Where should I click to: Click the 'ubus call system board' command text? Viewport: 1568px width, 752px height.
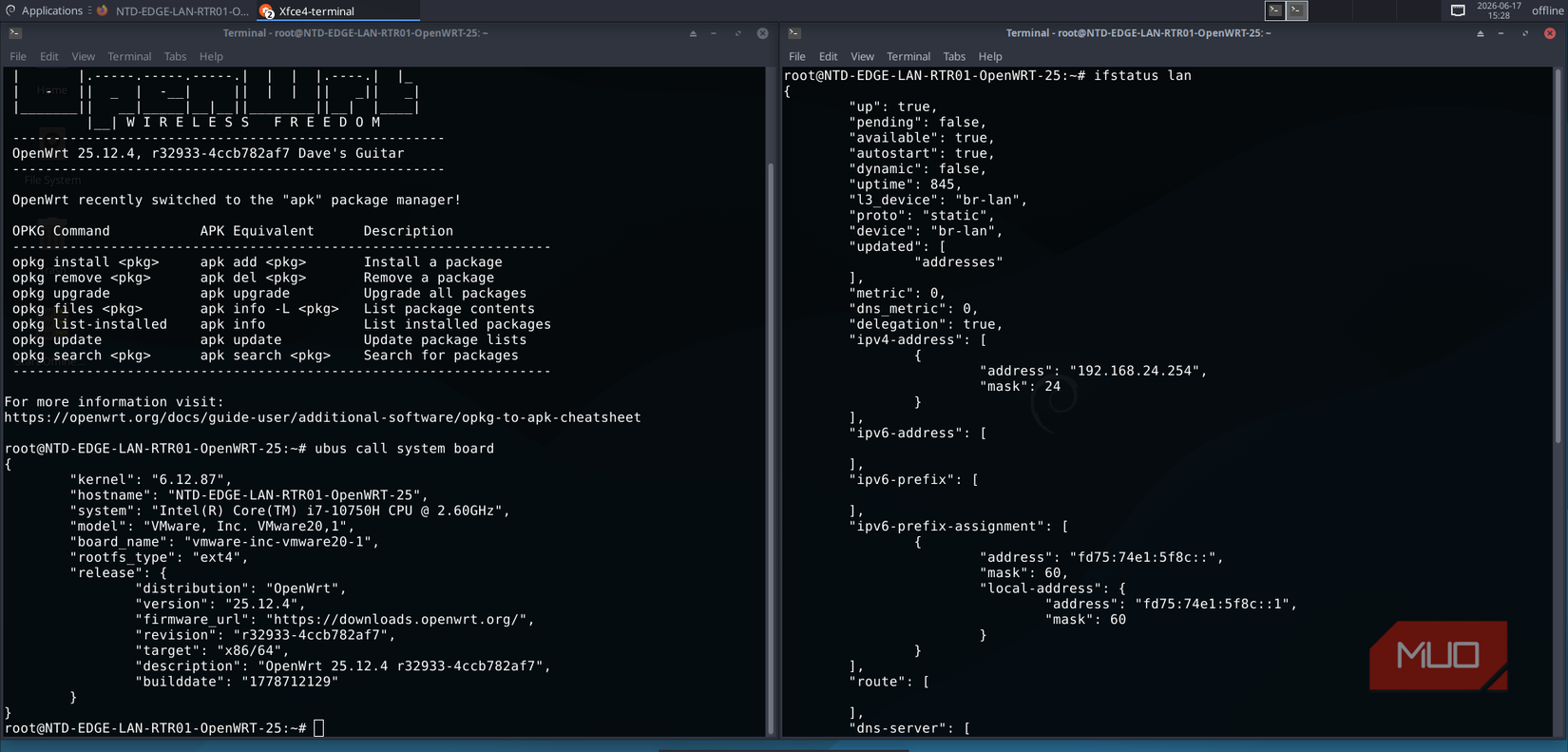tap(405, 449)
